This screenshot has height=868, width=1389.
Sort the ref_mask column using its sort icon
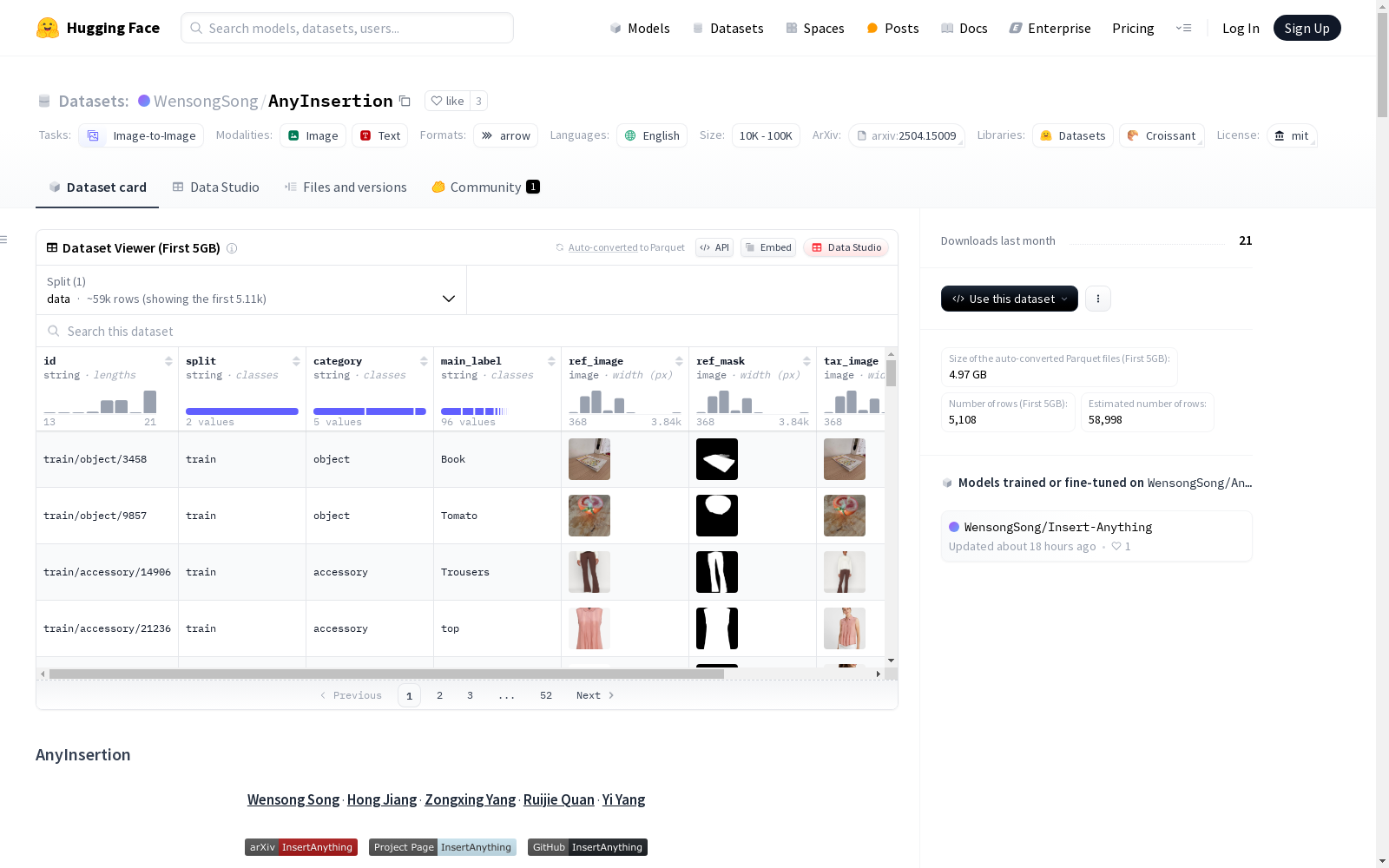click(x=806, y=361)
